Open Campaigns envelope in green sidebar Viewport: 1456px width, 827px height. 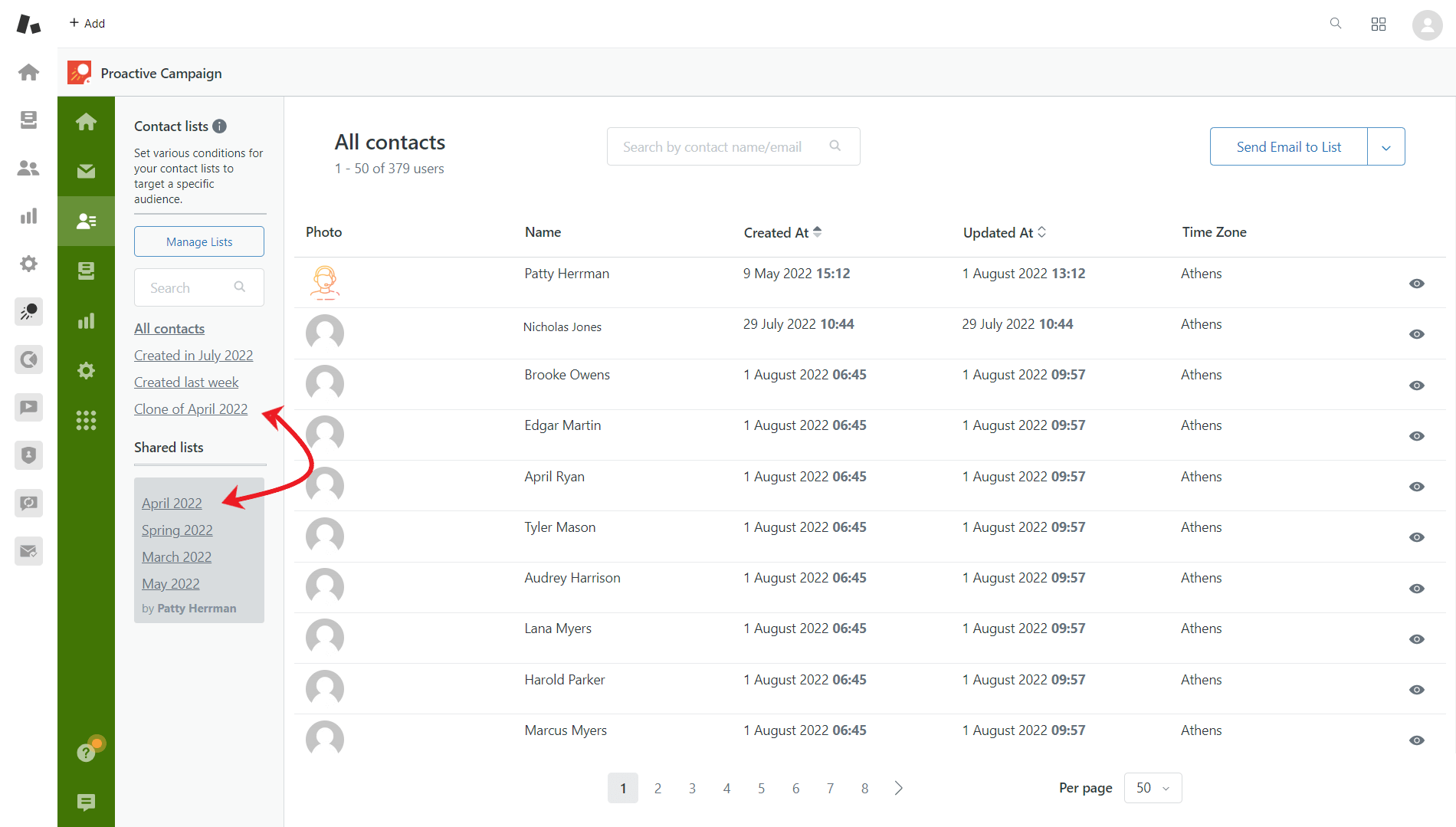coord(86,171)
